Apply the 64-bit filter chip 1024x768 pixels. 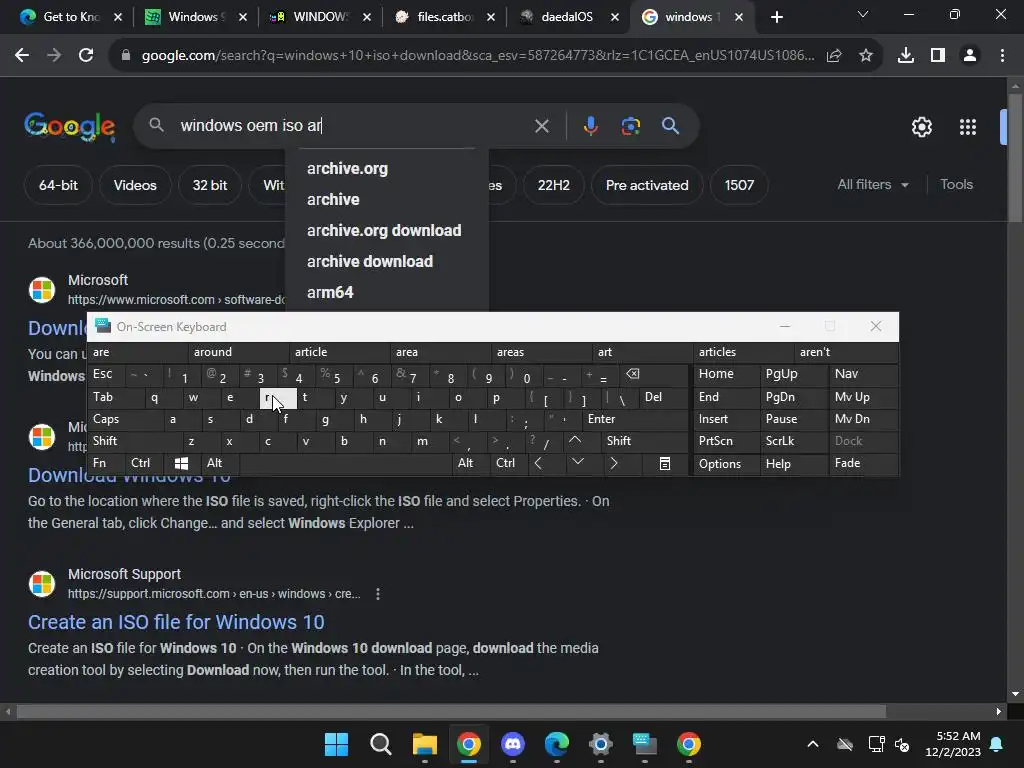(x=58, y=185)
